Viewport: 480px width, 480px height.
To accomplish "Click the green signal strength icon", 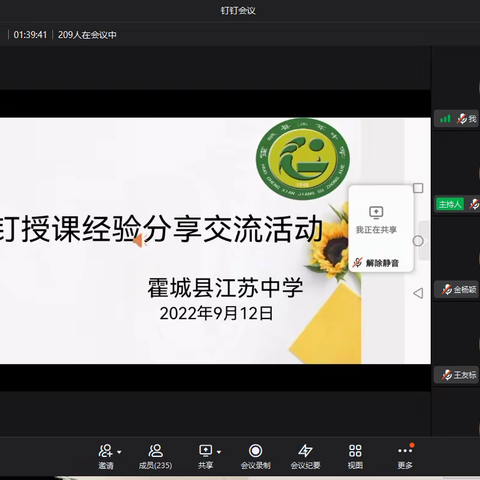I will (445, 118).
